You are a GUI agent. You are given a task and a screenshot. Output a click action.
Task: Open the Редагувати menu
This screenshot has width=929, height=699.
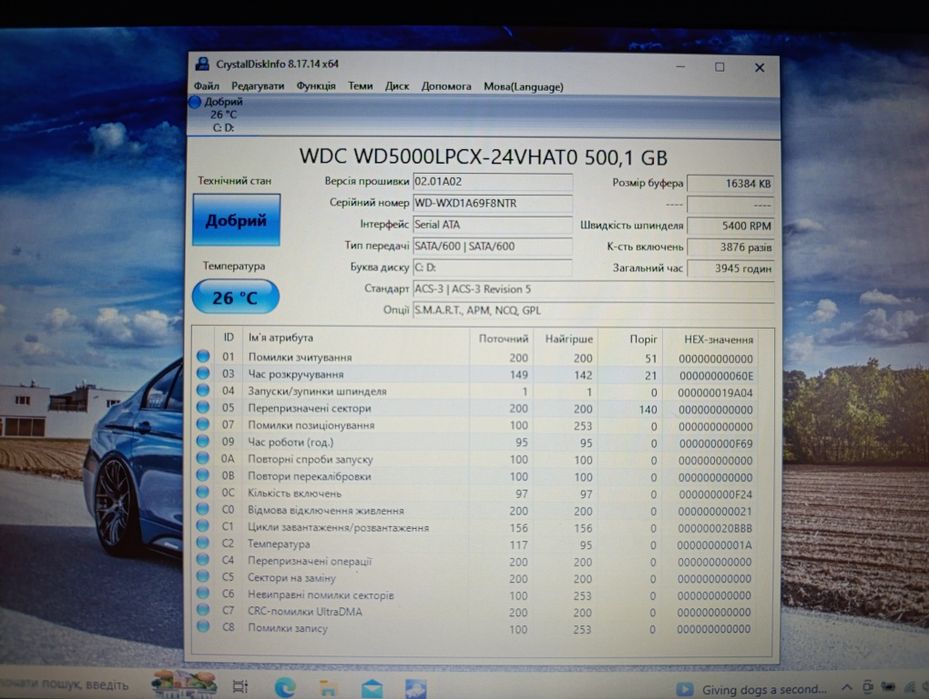tap(257, 86)
